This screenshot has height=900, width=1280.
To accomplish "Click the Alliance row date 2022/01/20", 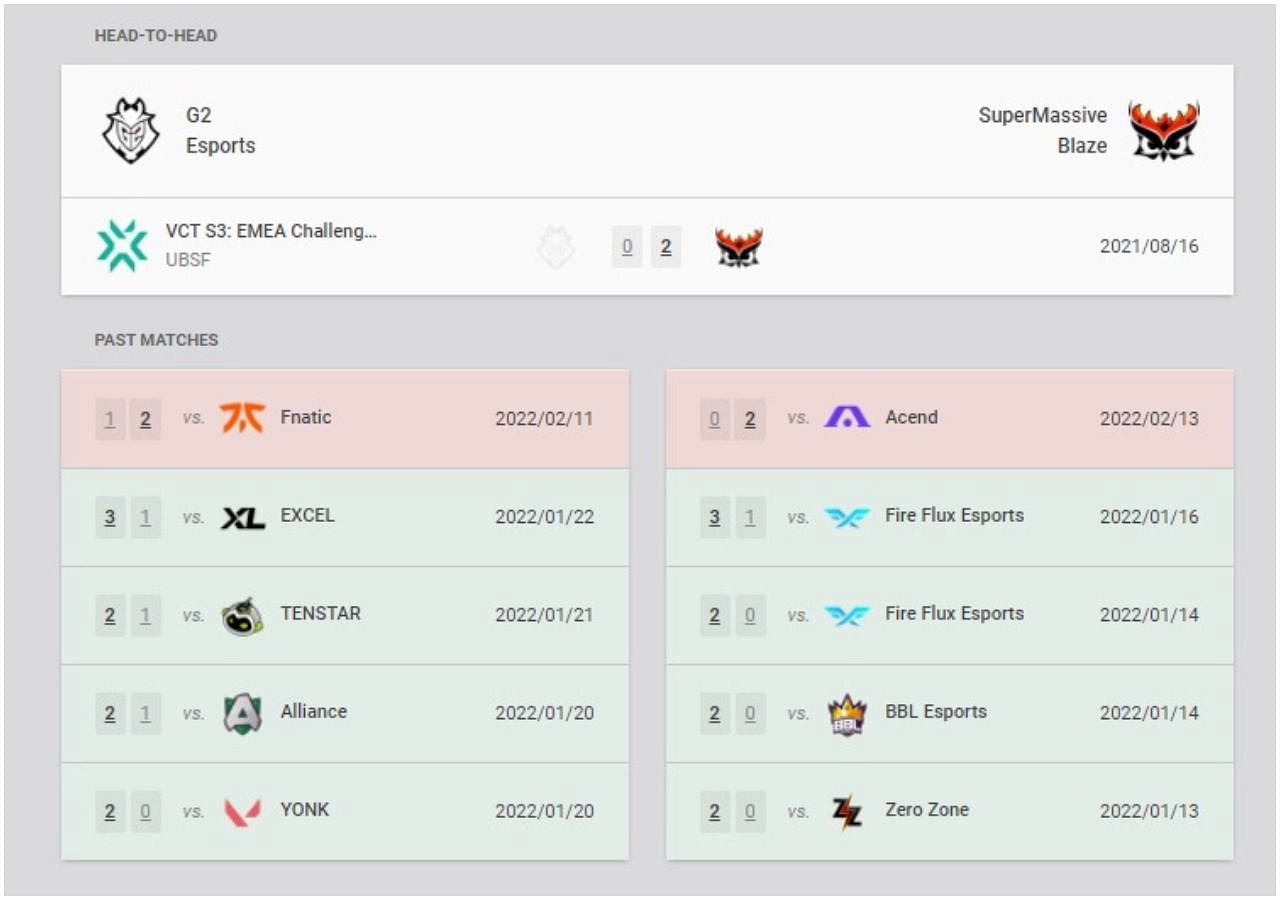I will (544, 713).
